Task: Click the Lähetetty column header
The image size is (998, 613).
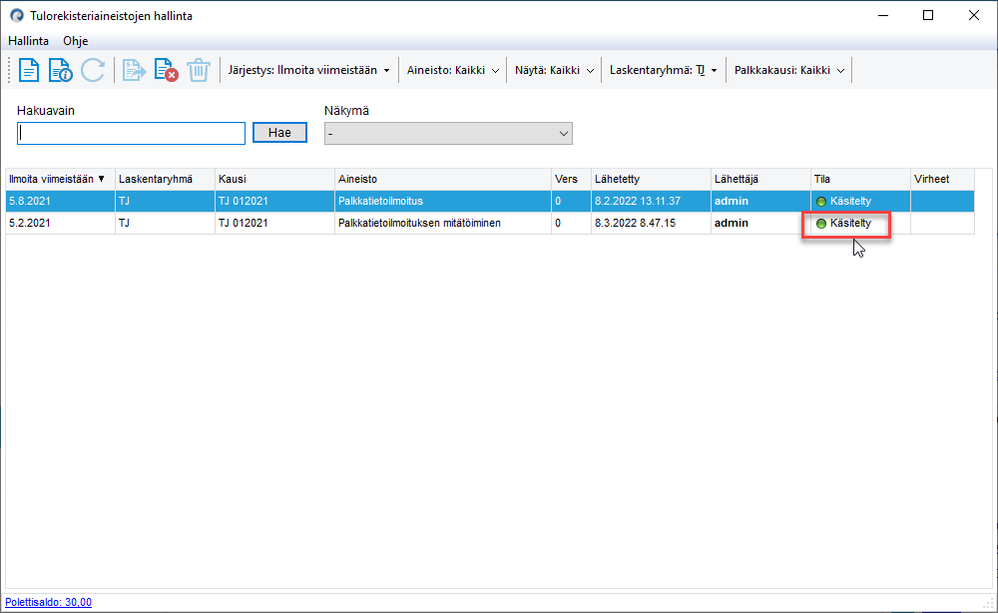Action: click(x=651, y=180)
